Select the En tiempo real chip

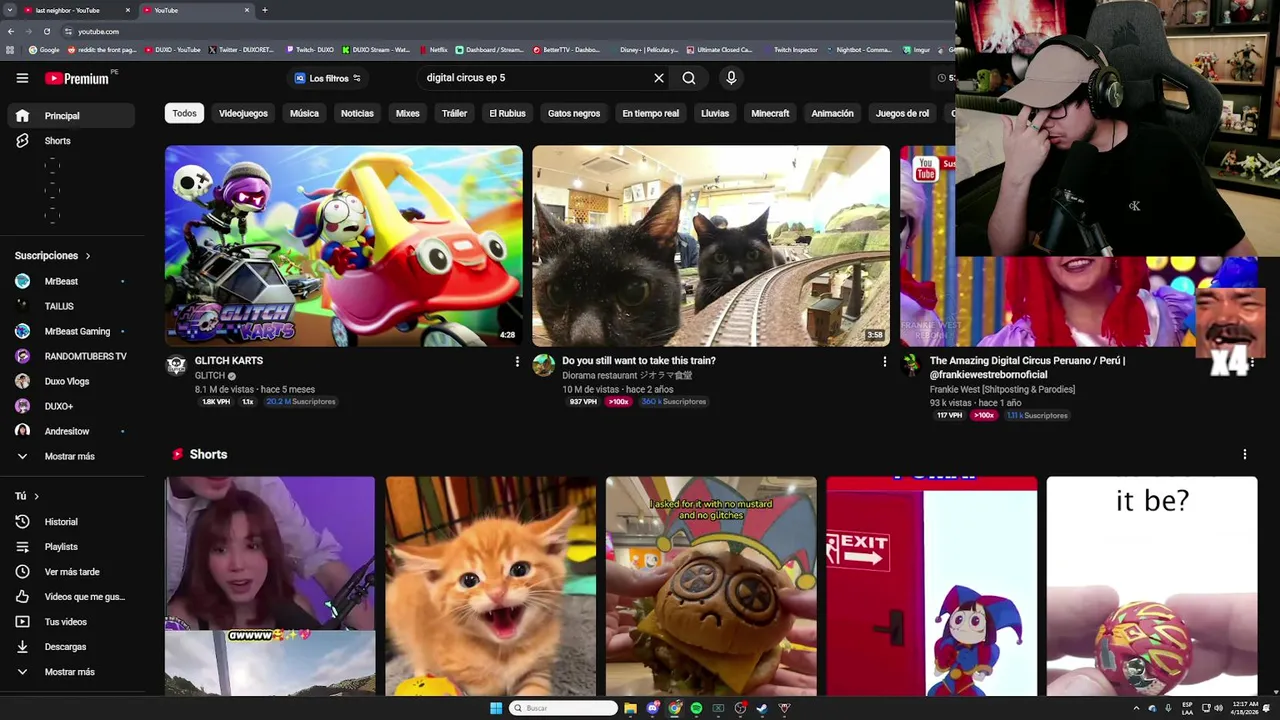(650, 114)
